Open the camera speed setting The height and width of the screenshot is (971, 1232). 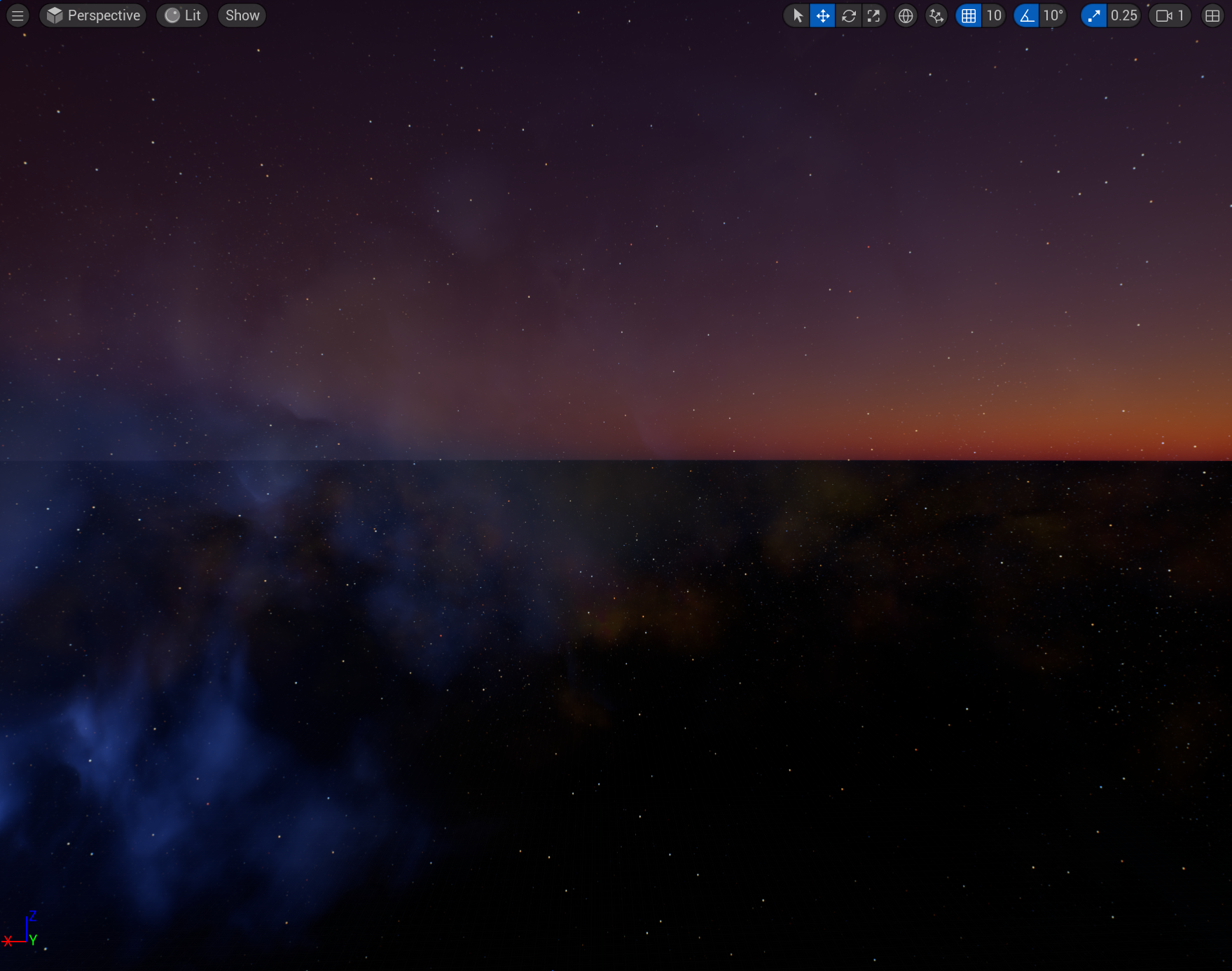pos(1170,15)
